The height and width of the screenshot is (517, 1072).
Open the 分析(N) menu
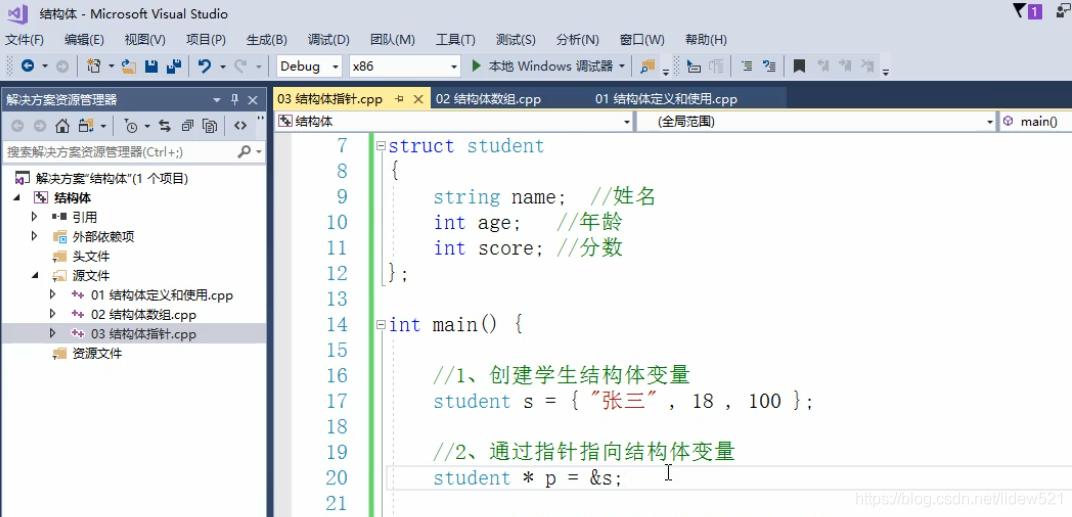point(578,40)
